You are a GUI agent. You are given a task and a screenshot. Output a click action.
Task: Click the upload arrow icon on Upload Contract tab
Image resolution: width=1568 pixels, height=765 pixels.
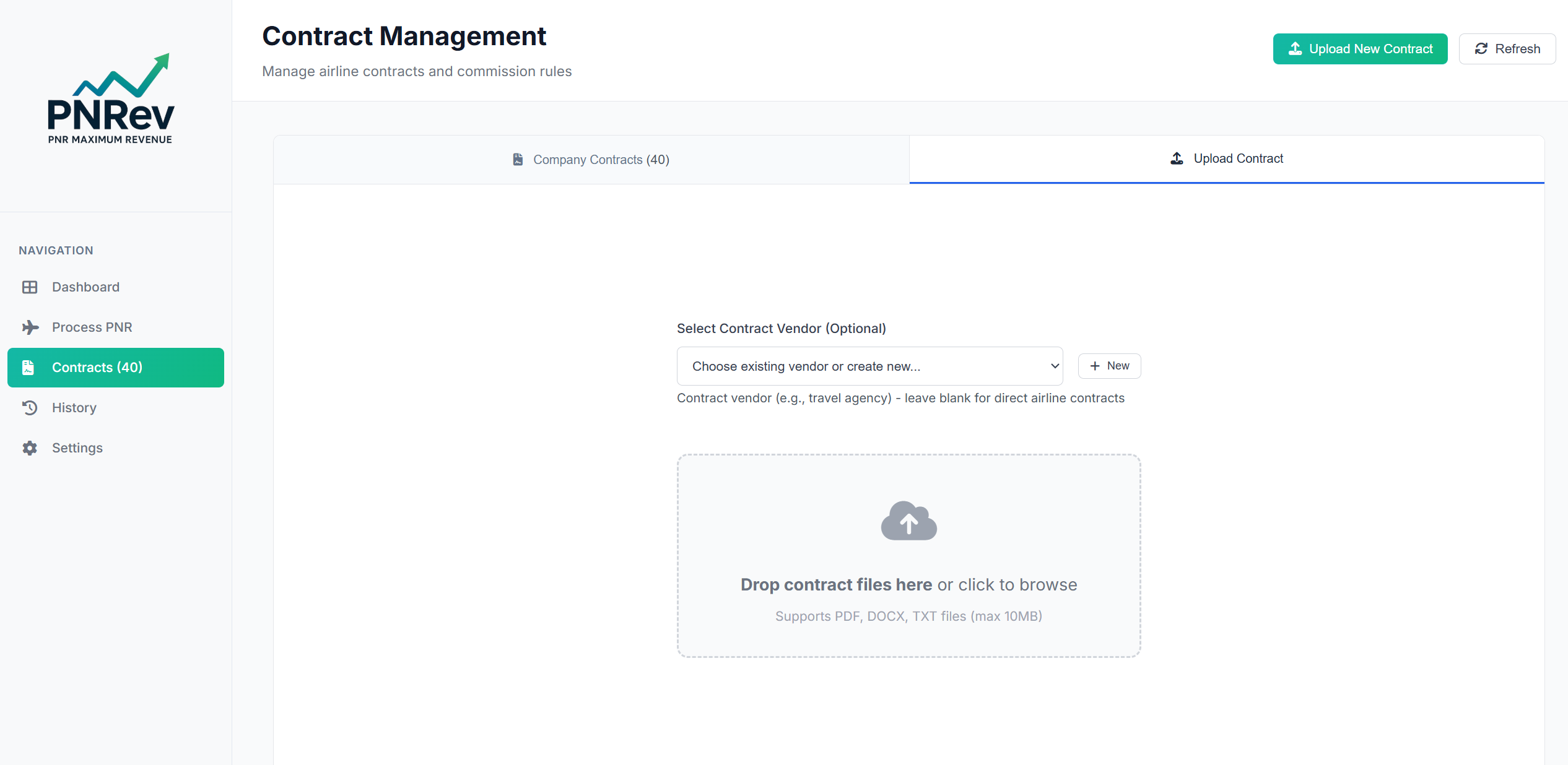coord(1176,158)
